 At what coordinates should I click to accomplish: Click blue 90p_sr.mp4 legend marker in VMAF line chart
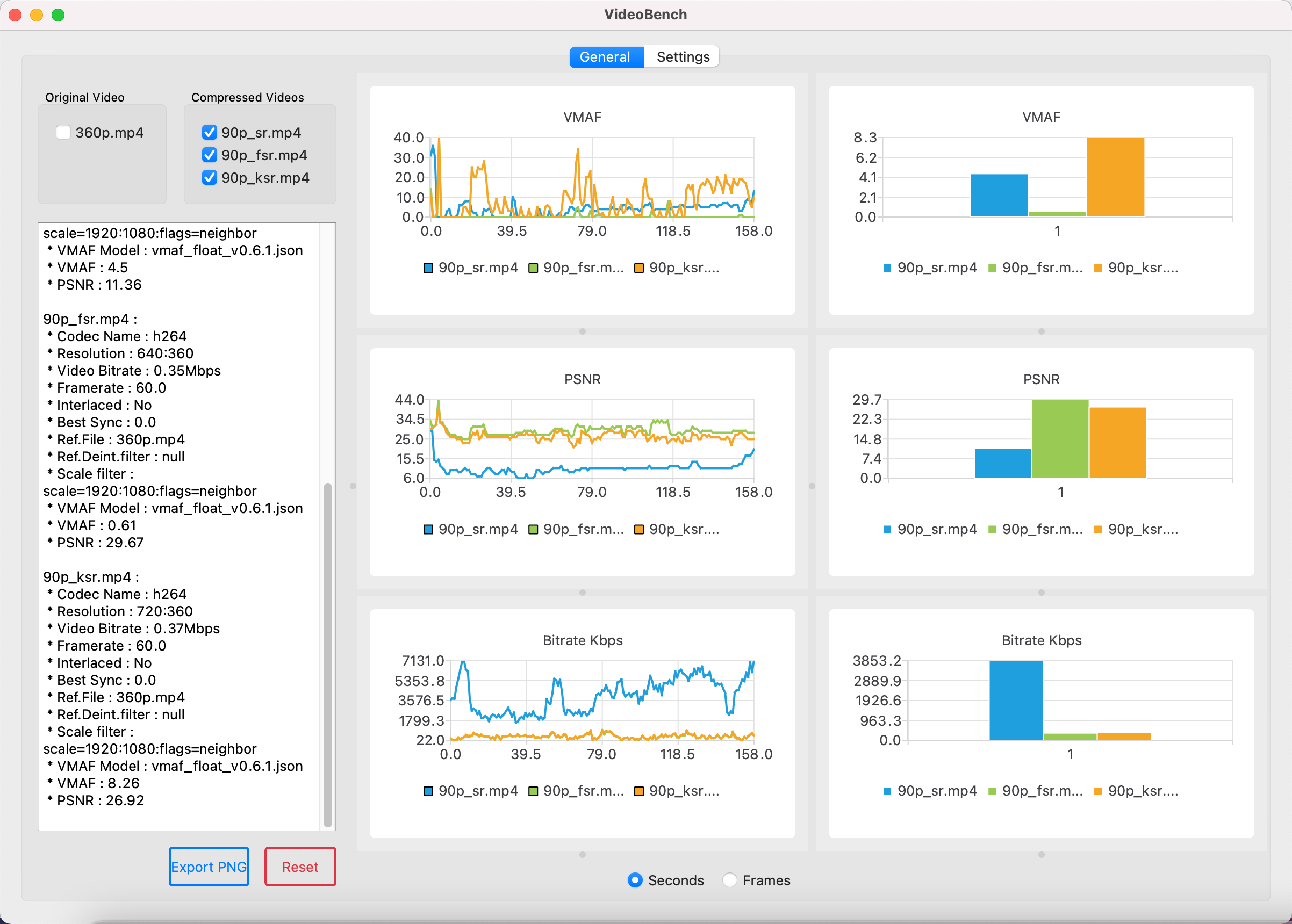click(428, 268)
